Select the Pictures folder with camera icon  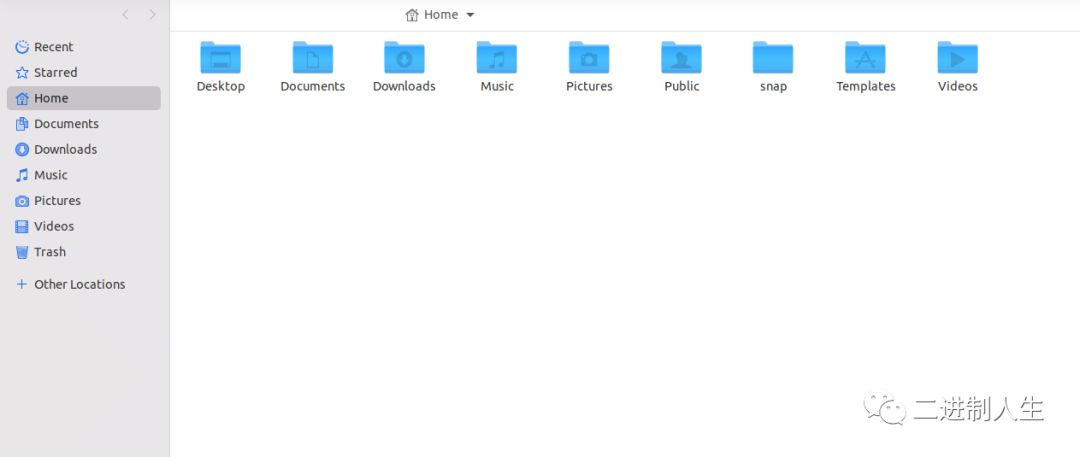[x=589, y=58]
